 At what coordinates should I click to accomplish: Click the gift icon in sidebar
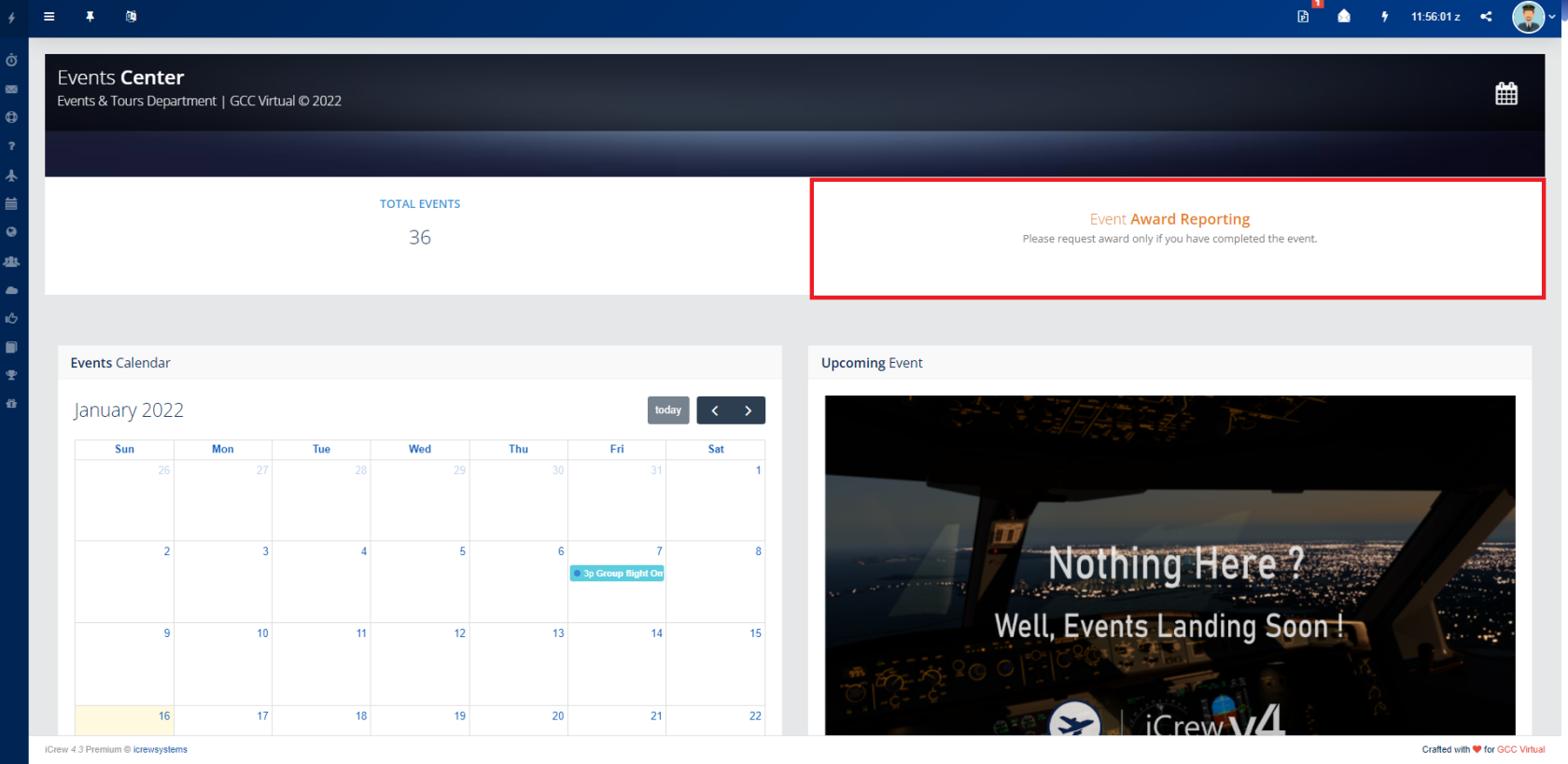(x=11, y=404)
